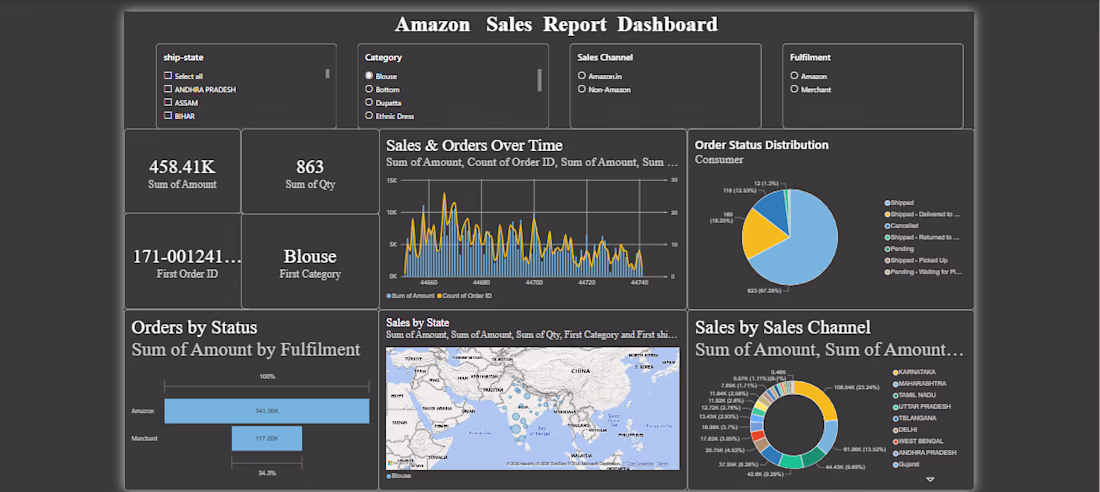Check the BIHAR ship-state checkbox
Screen dimensions: 1100x492
coord(168,116)
